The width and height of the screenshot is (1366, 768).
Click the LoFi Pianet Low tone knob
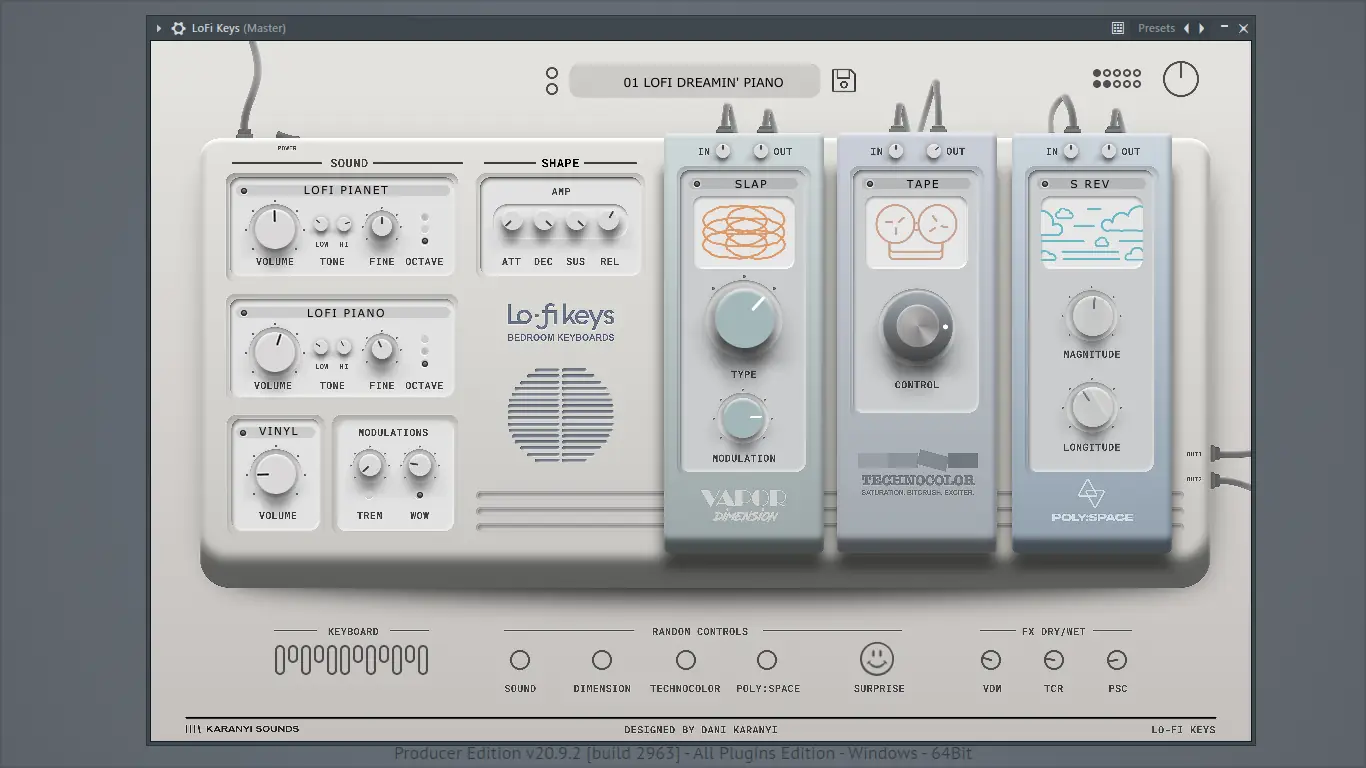point(321,224)
